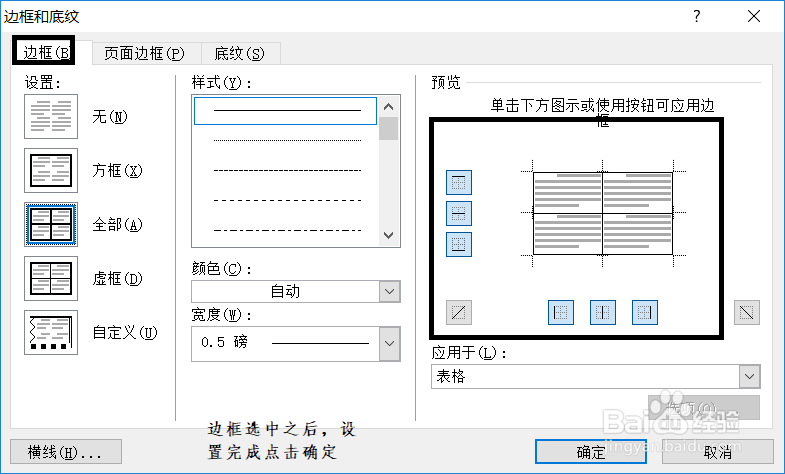Click the 确定 (OK) button

tap(590, 452)
